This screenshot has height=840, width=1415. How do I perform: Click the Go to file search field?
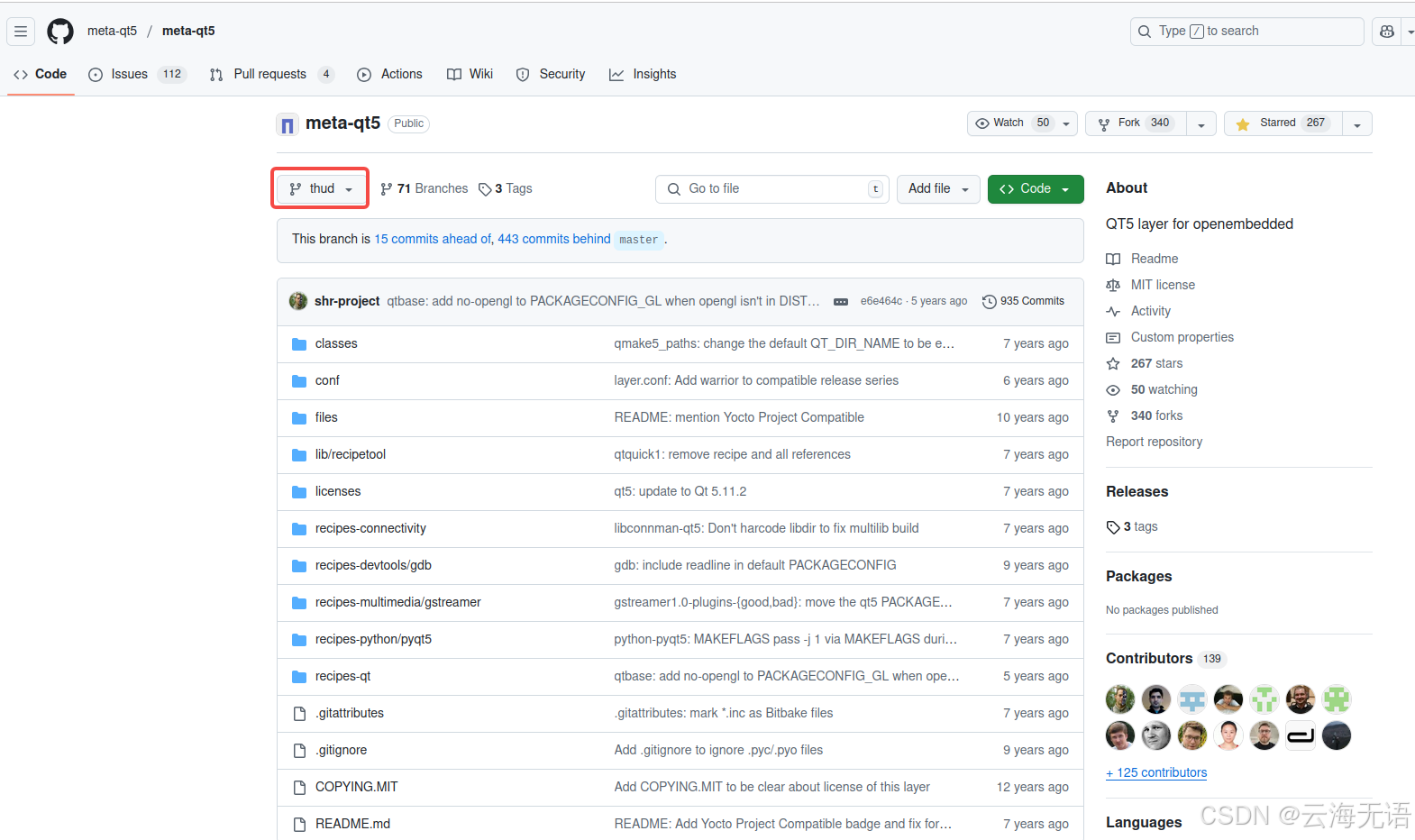(771, 188)
